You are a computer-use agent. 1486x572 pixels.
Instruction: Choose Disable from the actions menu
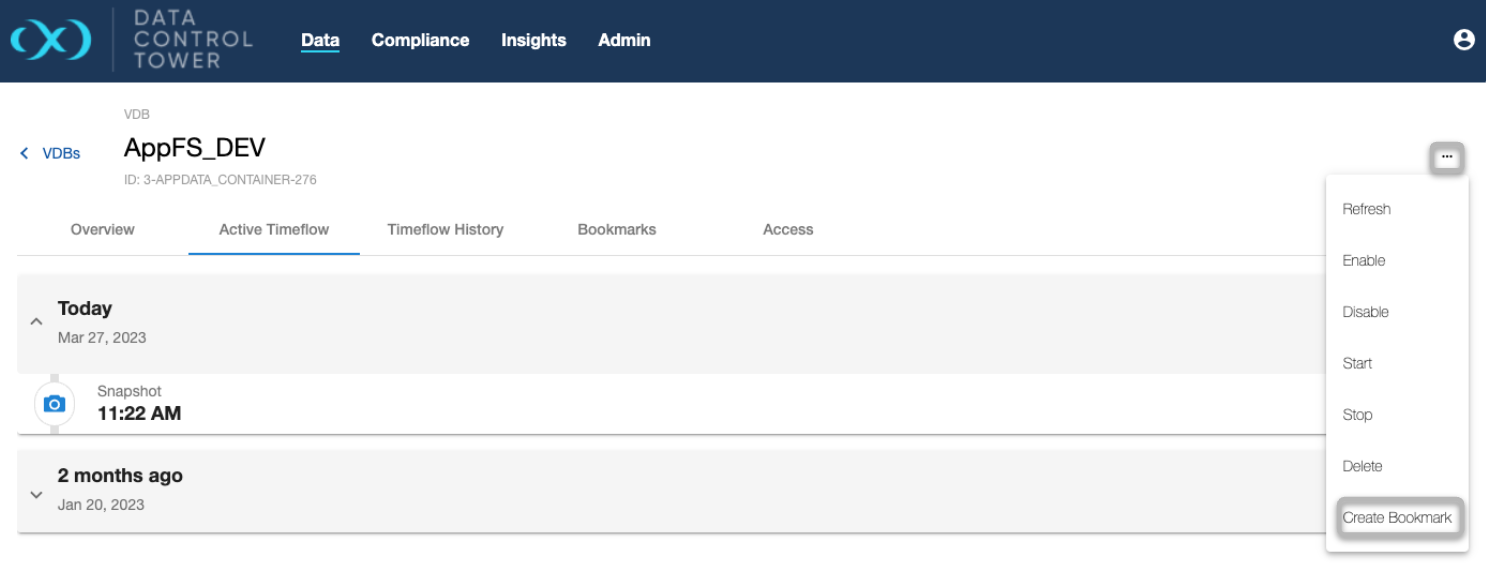pyautogui.click(x=1365, y=312)
